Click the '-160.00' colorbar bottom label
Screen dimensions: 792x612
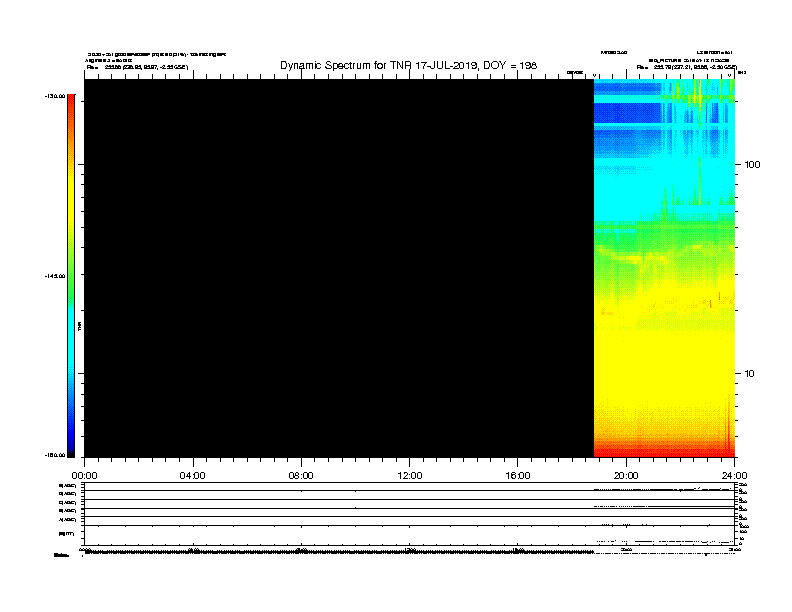click(x=55, y=455)
